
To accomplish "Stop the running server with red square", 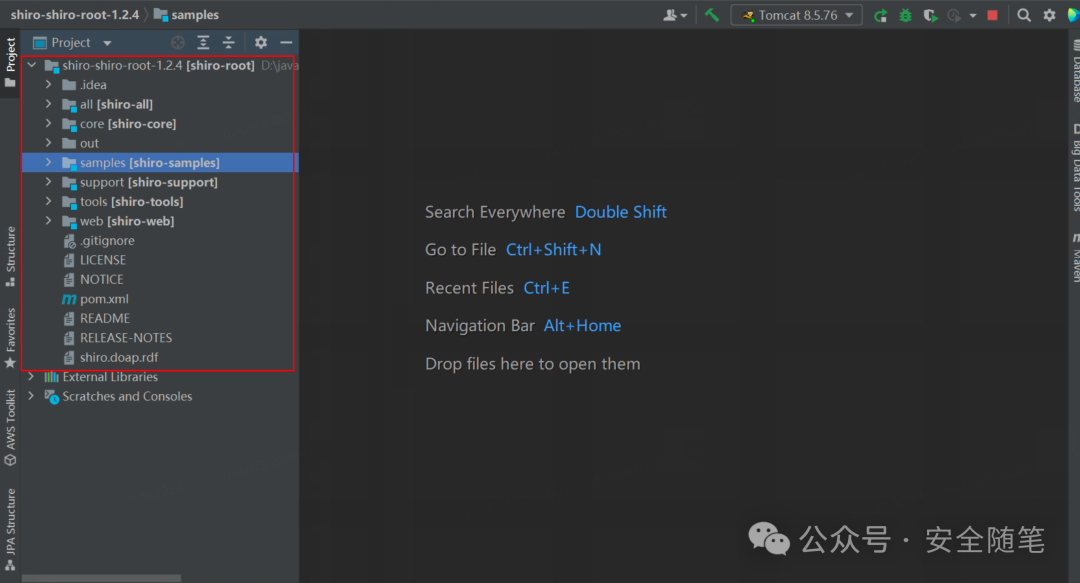I will pos(993,15).
